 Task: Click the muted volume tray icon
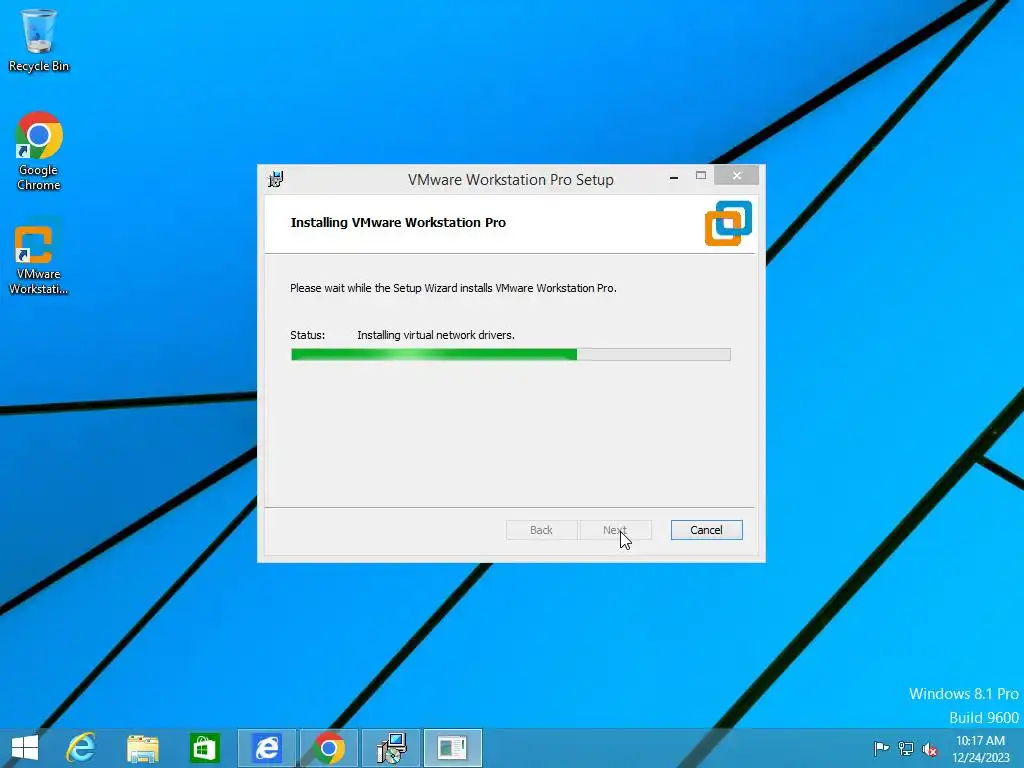pyautogui.click(x=930, y=748)
